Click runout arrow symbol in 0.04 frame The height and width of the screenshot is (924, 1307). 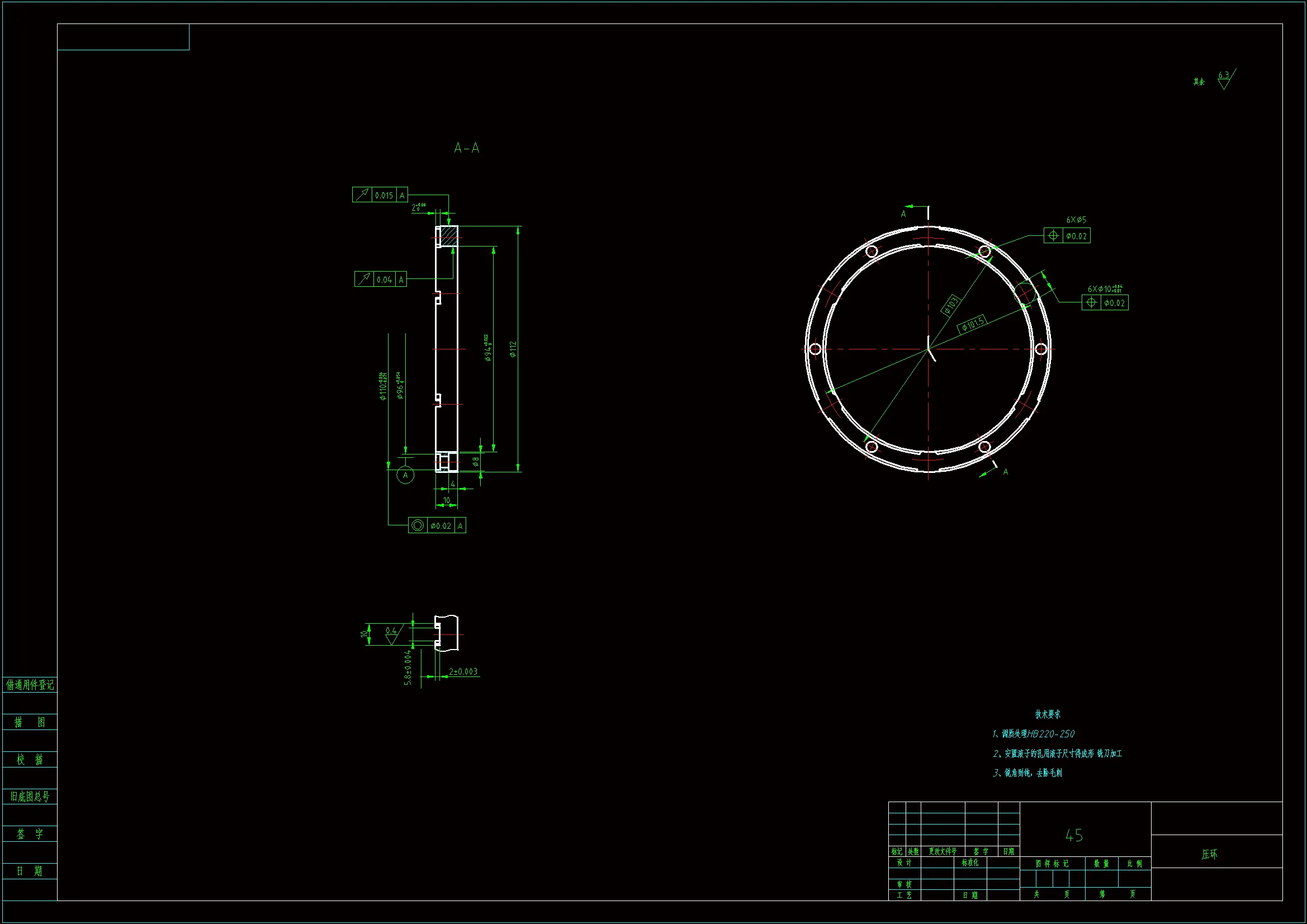[x=364, y=279]
